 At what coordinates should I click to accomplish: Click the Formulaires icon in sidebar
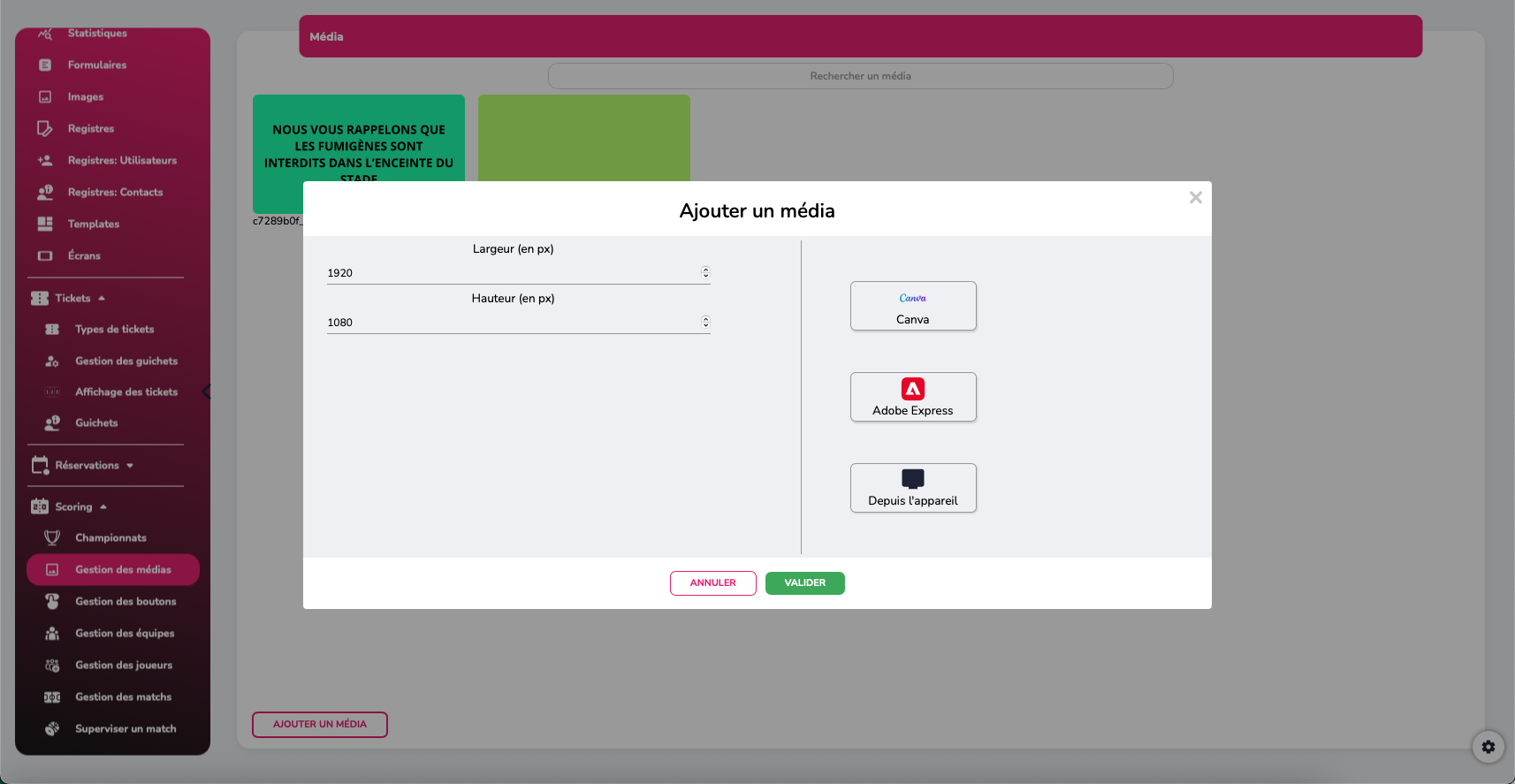click(45, 65)
